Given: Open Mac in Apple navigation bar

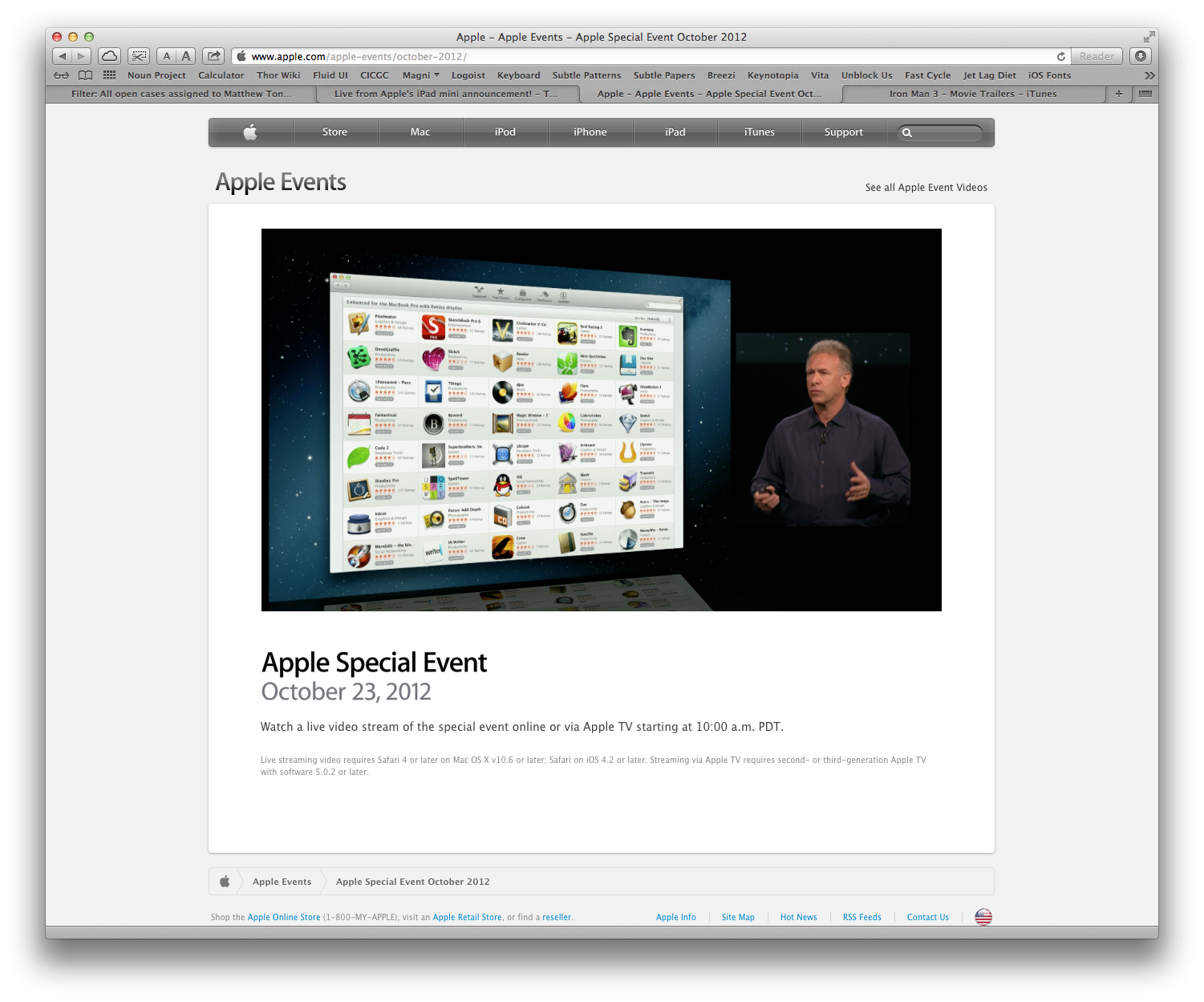Looking at the screenshot, I should pos(420,132).
